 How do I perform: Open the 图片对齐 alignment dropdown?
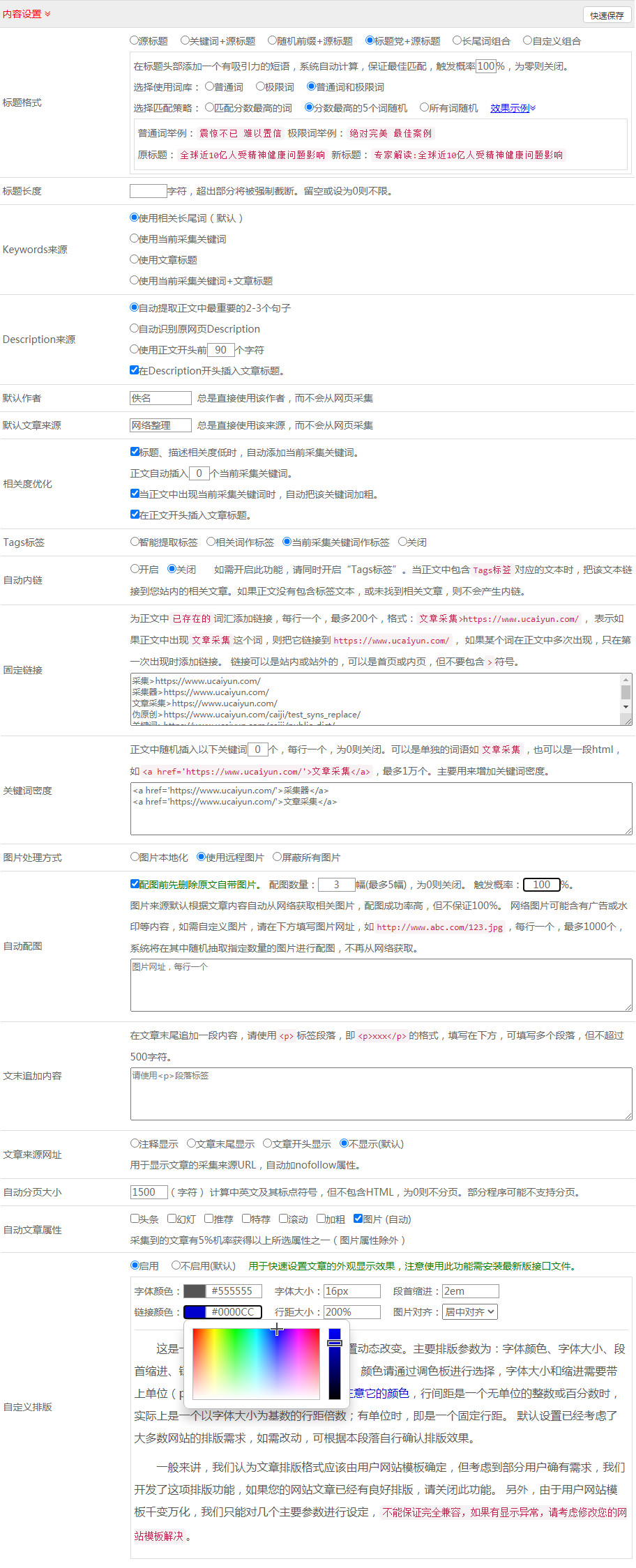[x=470, y=1312]
